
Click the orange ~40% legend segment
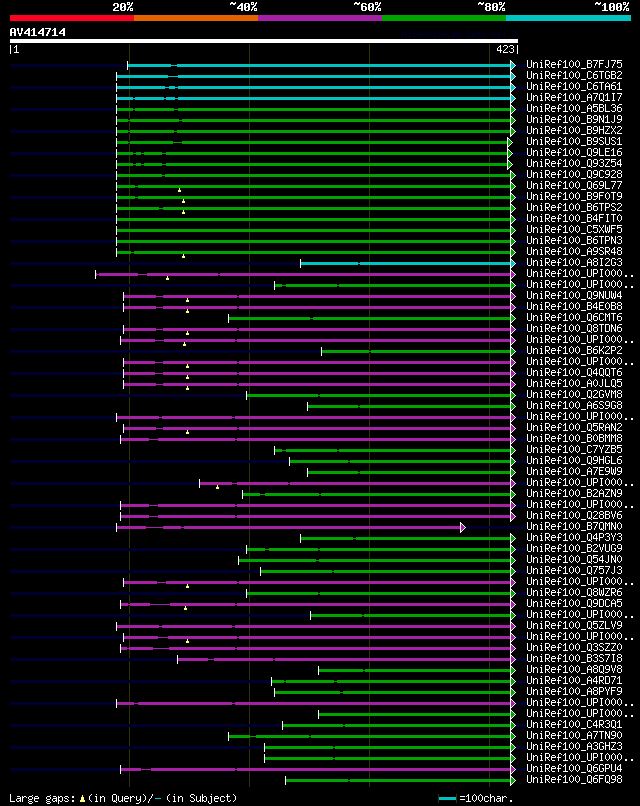click(196, 18)
